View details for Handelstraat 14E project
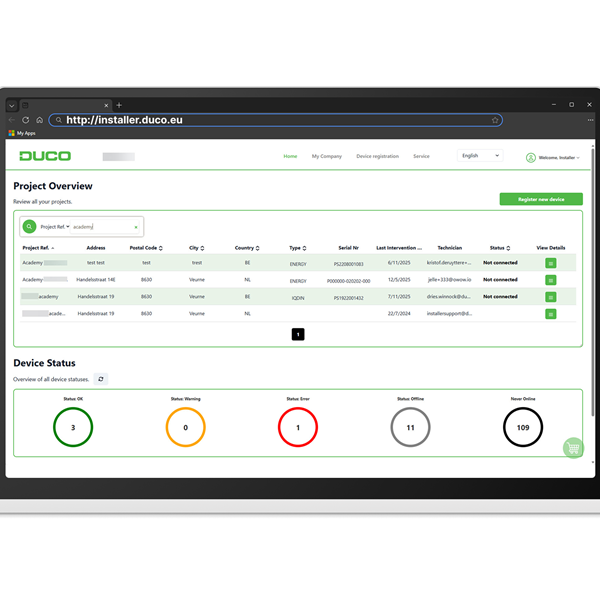 click(x=550, y=280)
